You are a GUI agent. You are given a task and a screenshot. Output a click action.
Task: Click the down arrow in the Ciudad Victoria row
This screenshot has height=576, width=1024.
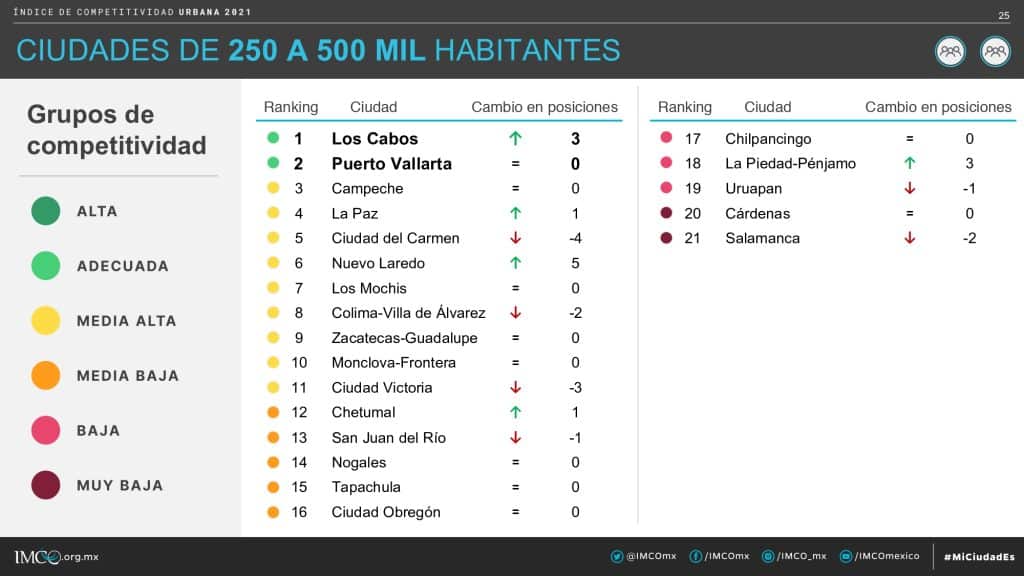pyautogui.click(x=515, y=387)
